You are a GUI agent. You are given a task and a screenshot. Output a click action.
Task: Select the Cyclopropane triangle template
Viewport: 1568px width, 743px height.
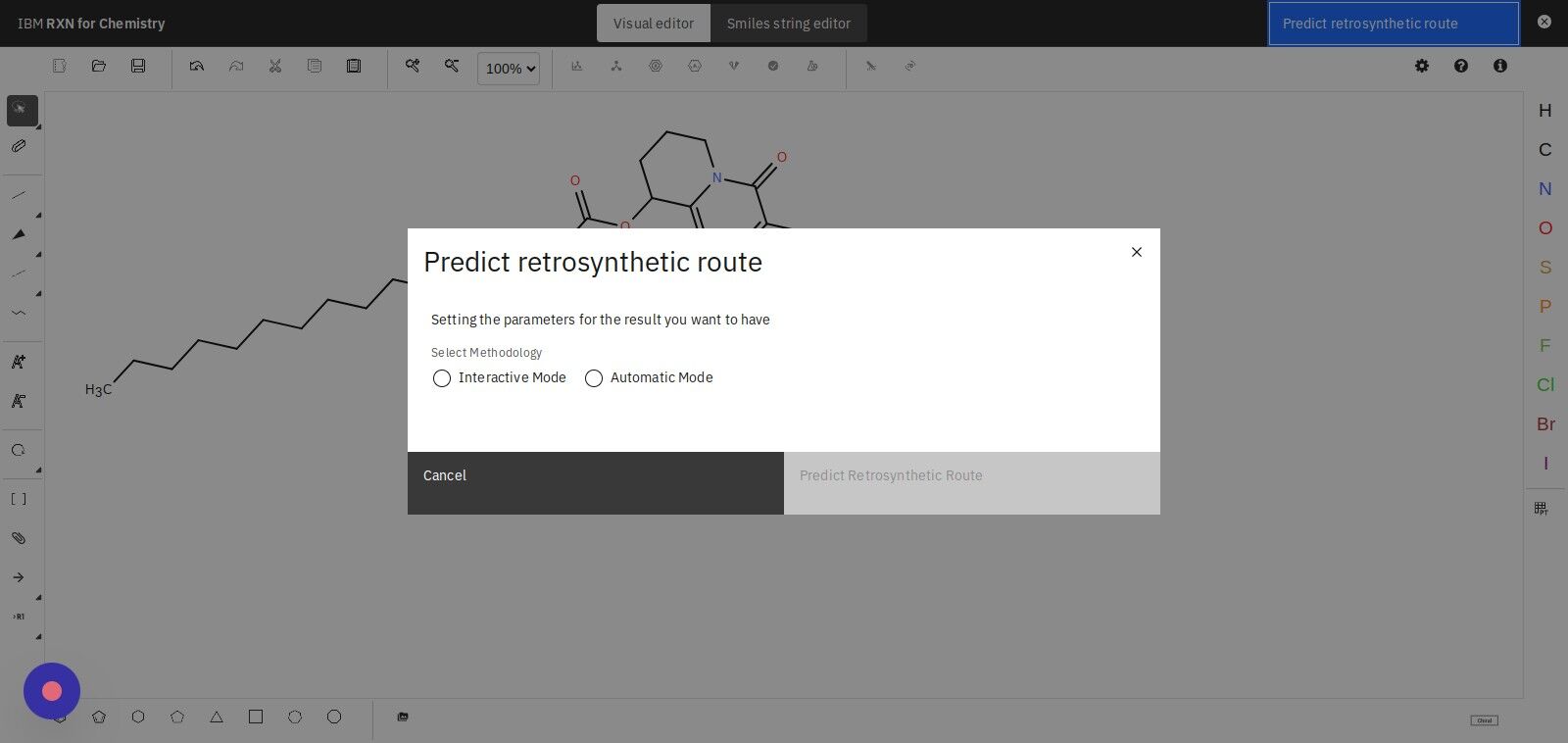pos(217,717)
